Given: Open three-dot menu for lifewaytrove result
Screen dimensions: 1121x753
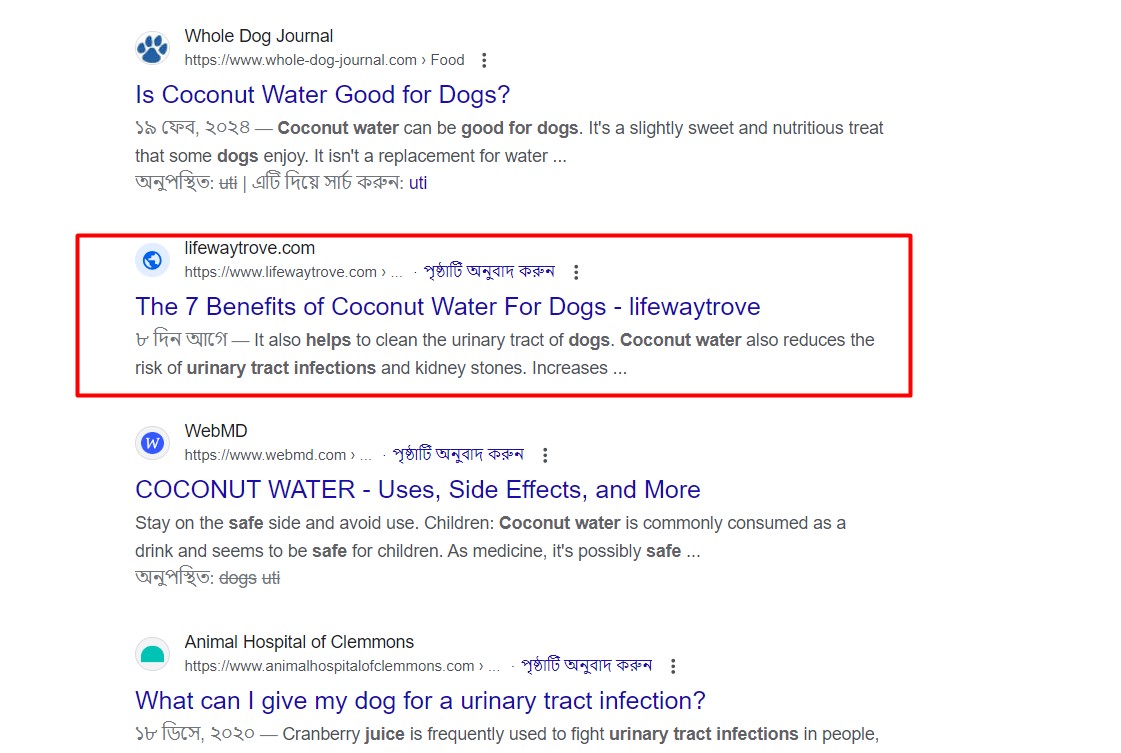Looking at the screenshot, I should tap(576, 272).
